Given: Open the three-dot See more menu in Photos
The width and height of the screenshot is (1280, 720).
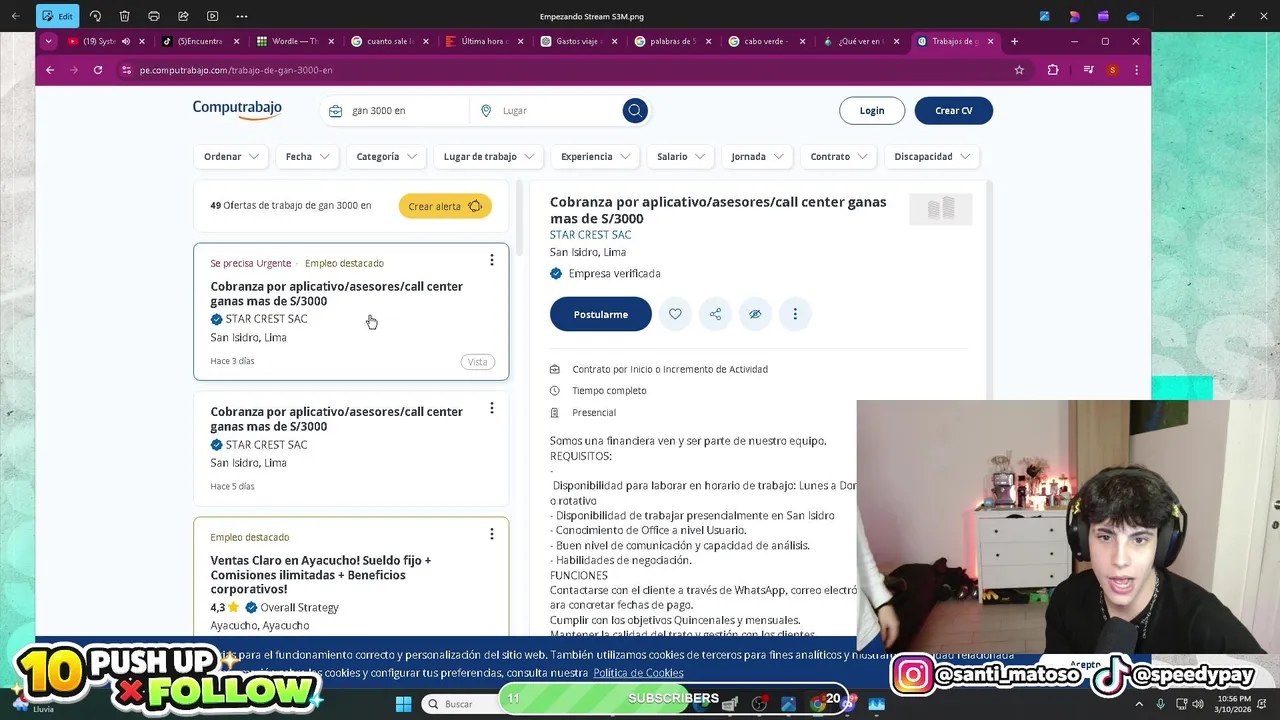Looking at the screenshot, I should [x=242, y=16].
